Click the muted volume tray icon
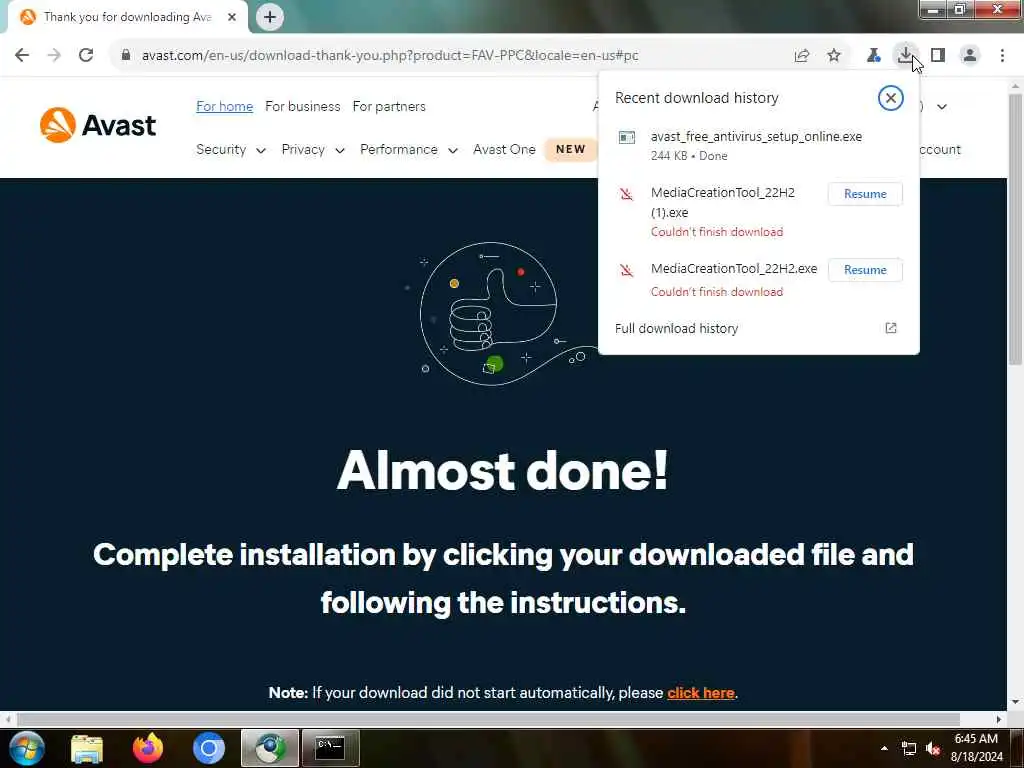Image resolution: width=1024 pixels, height=768 pixels. 933,748
